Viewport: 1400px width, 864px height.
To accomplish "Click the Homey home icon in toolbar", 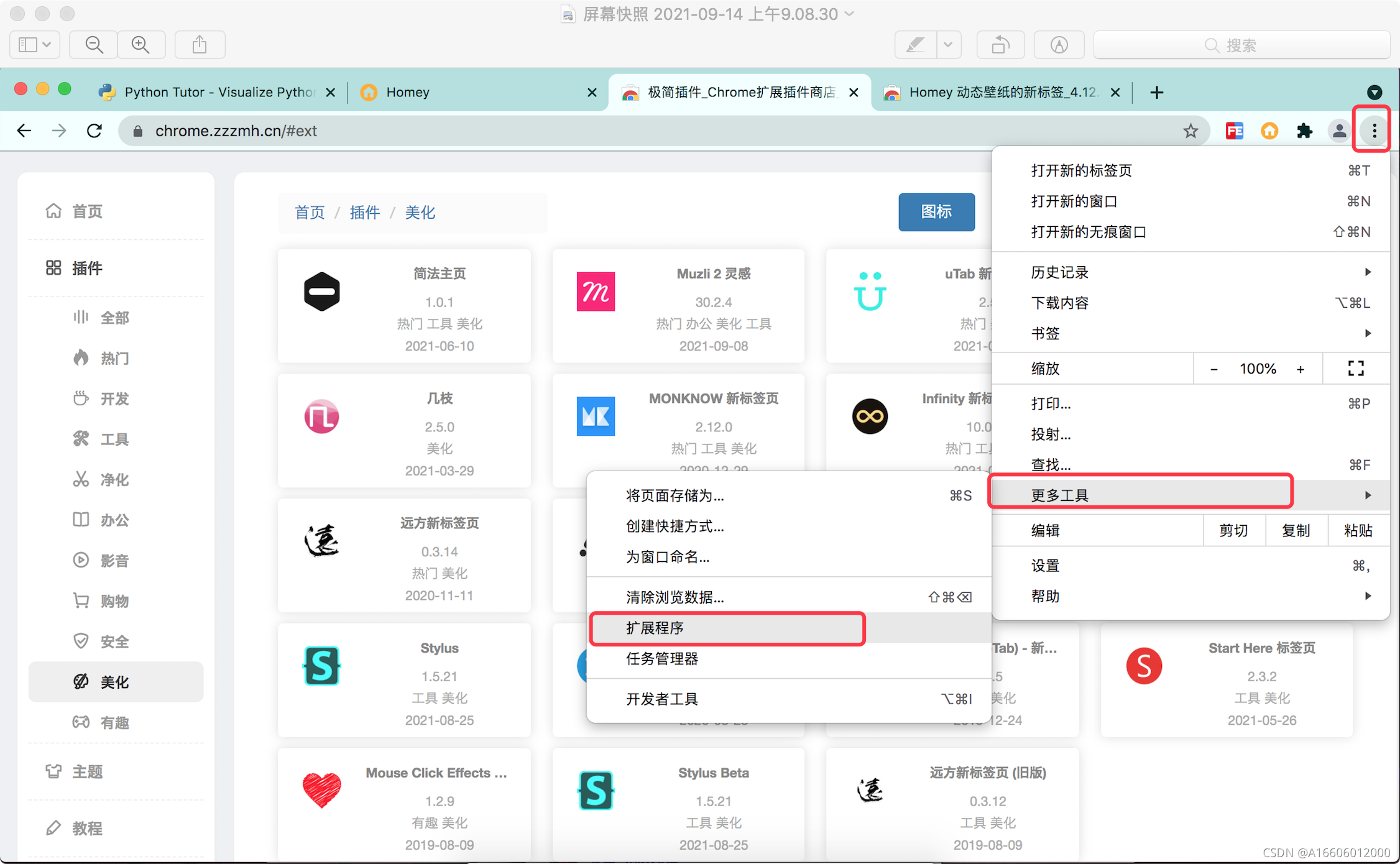I will click(x=1269, y=131).
